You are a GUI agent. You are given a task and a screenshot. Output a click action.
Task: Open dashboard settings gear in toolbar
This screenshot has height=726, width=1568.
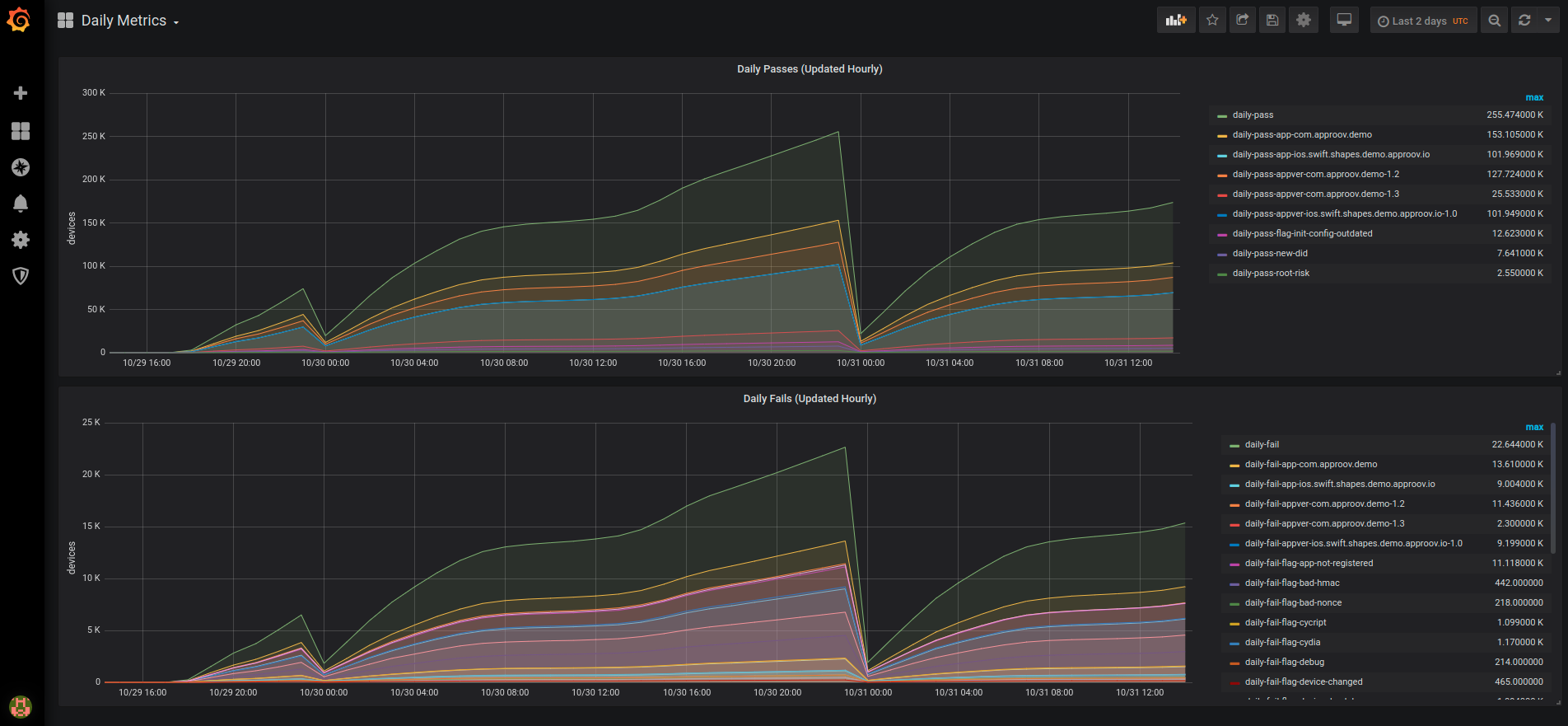pos(1303,21)
